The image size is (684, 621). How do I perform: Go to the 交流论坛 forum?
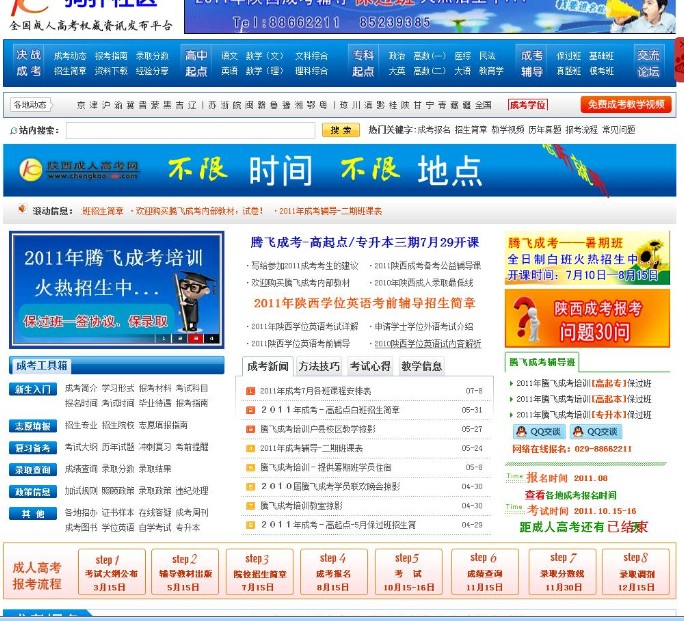pyautogui.click(x=648, y=63)
